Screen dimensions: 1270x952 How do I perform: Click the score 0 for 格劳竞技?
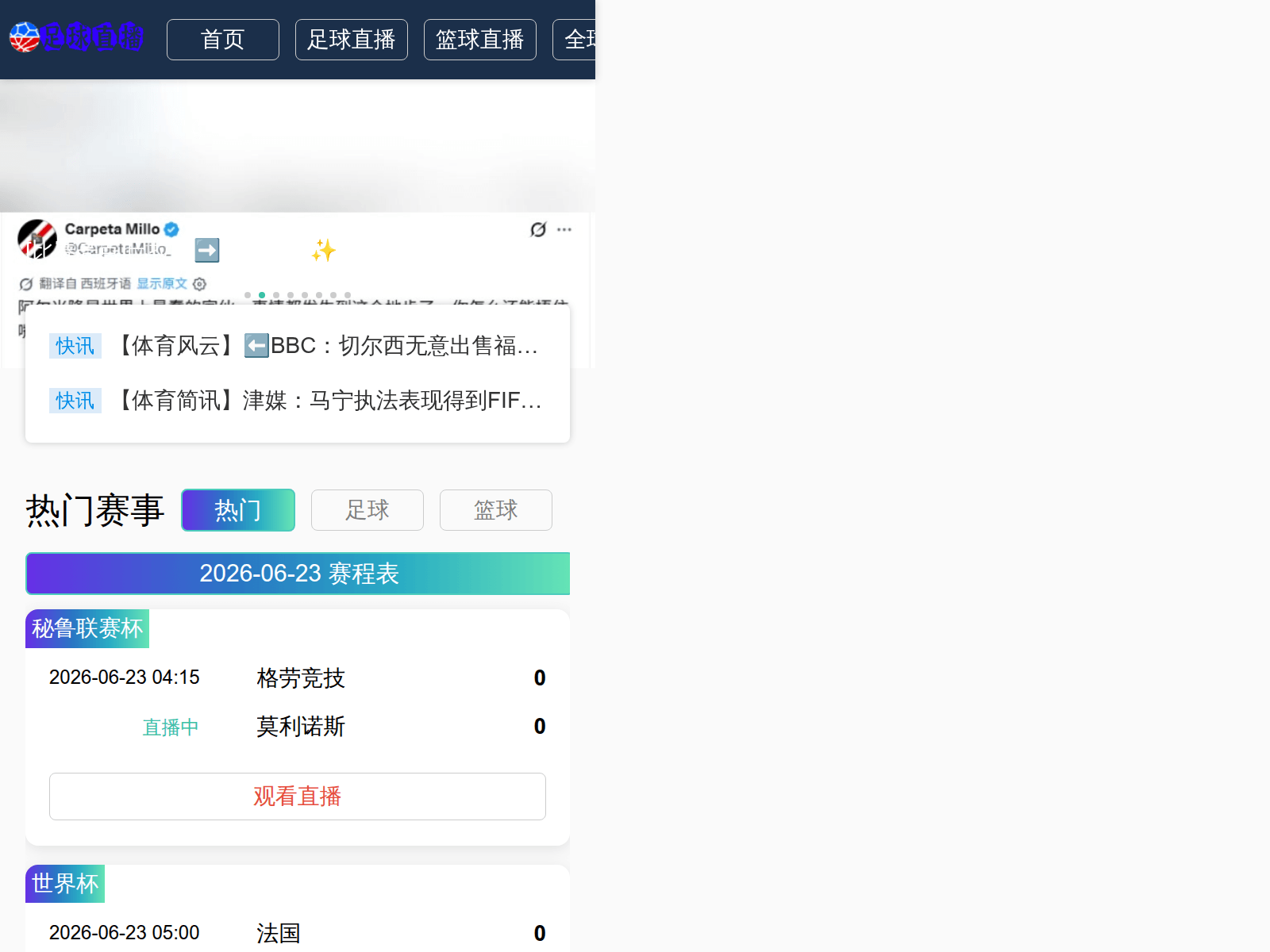click(540, 678)
